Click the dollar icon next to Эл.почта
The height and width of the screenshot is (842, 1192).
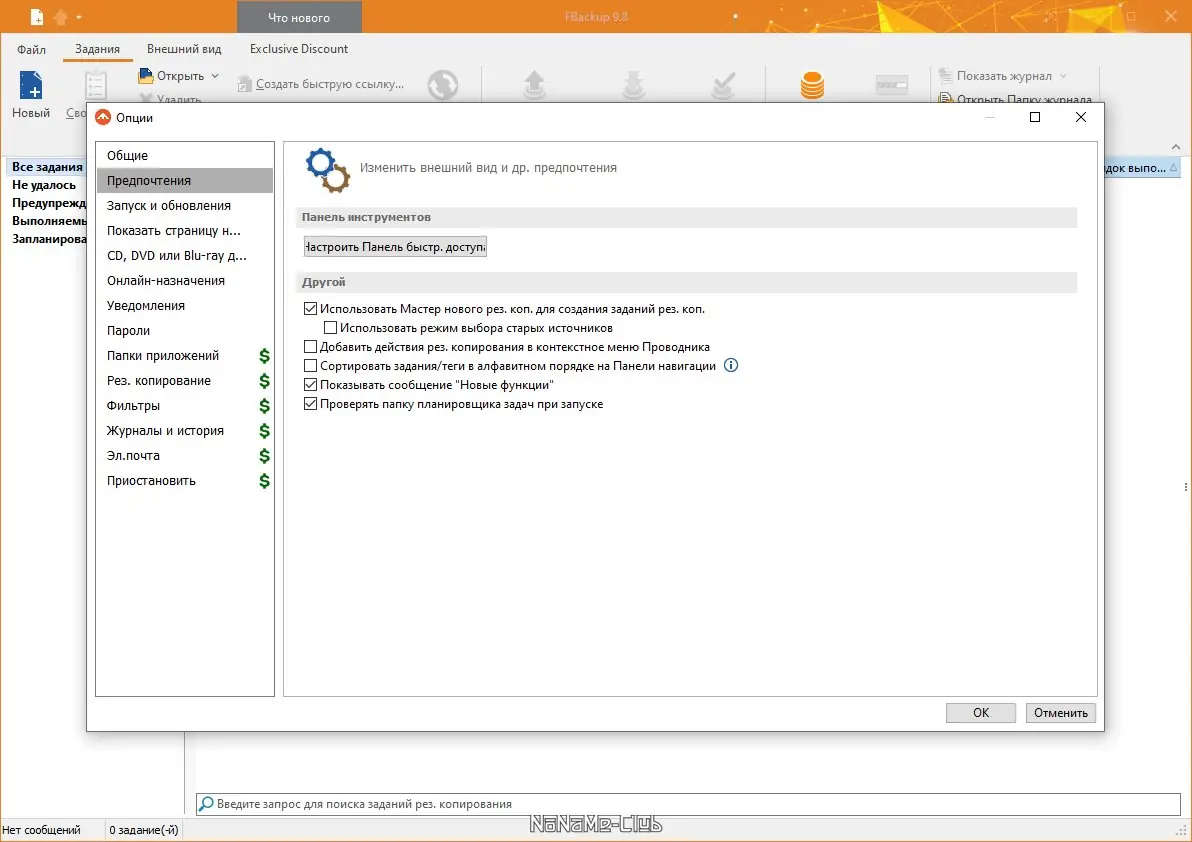[x=264, y=456]
